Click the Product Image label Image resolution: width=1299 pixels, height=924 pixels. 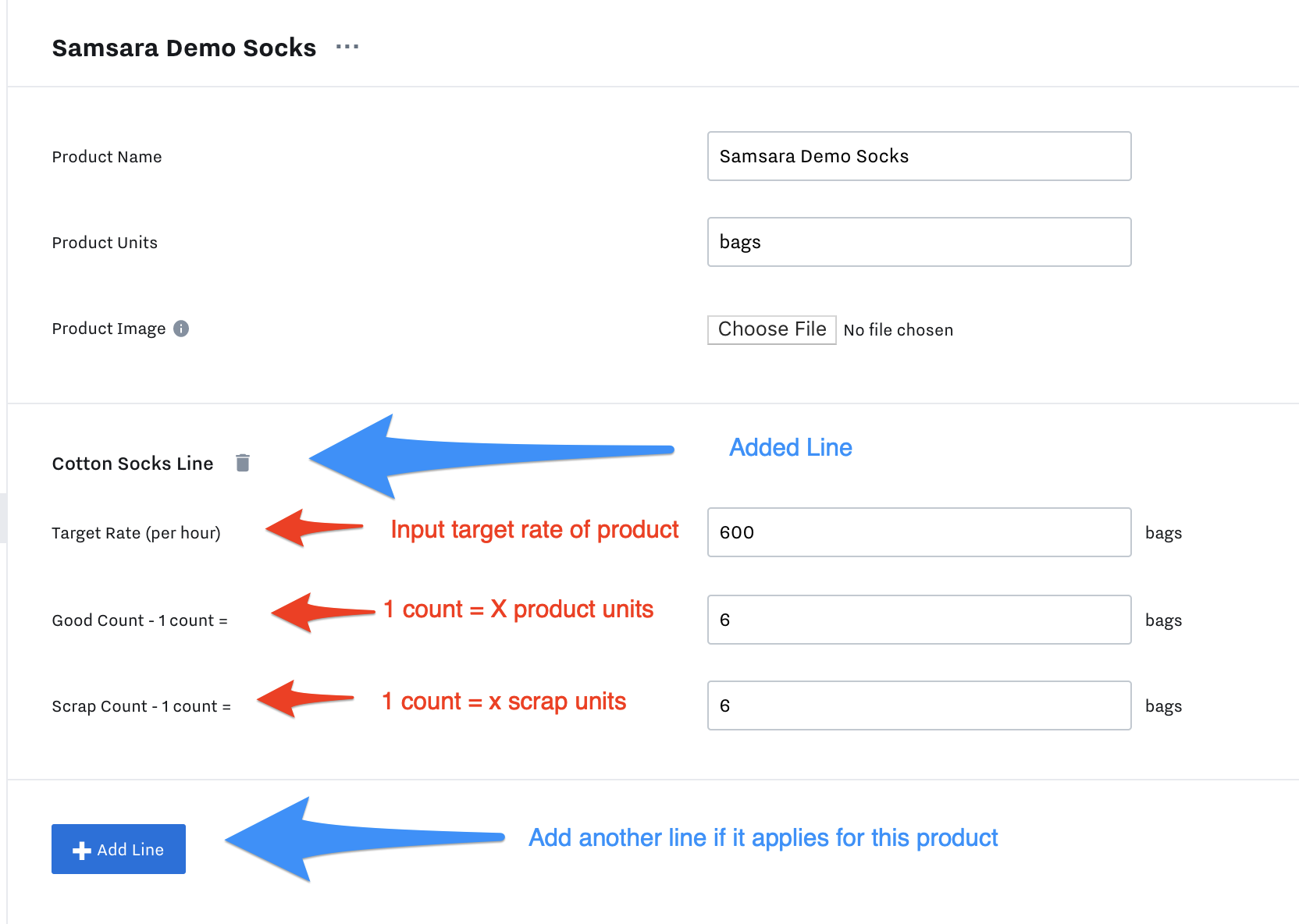tap(109, 329)
